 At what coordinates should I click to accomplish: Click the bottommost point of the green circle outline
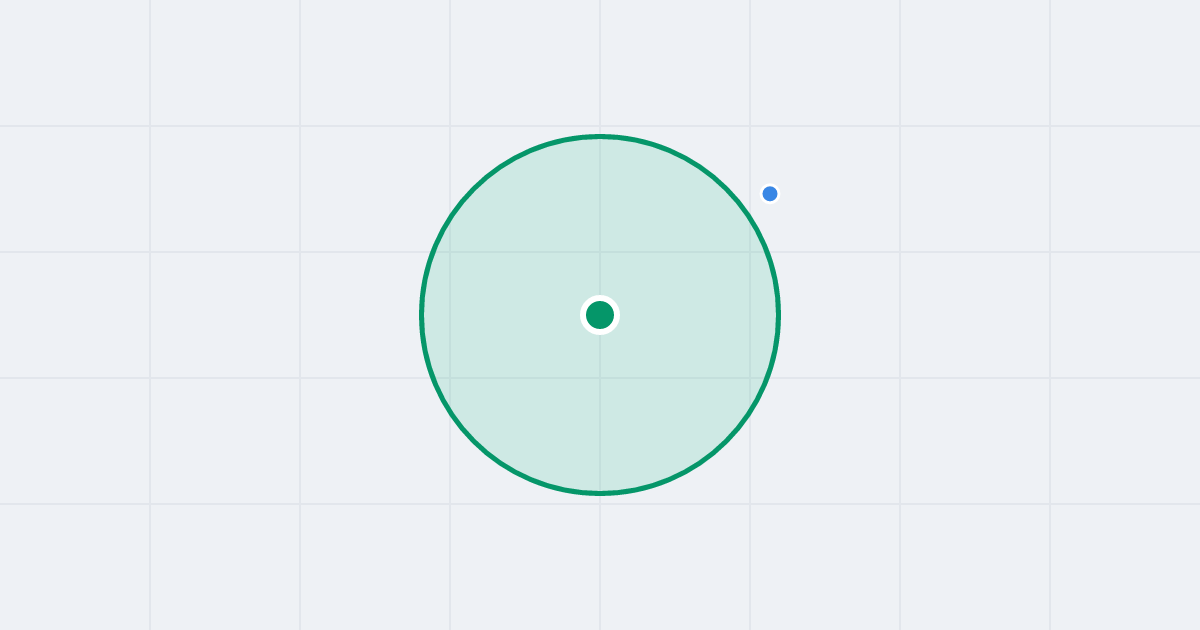(600, 493)
